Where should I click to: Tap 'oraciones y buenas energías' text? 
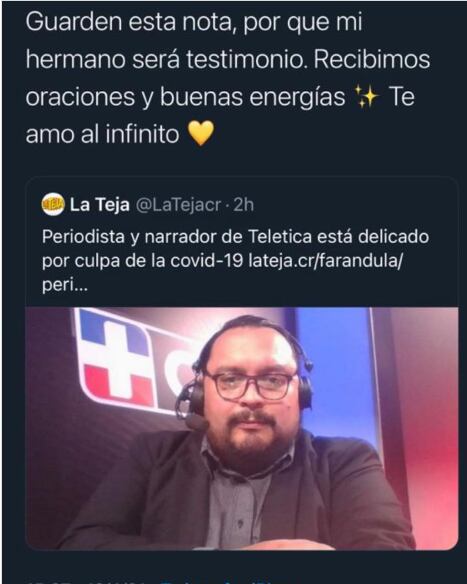point(185,98)
